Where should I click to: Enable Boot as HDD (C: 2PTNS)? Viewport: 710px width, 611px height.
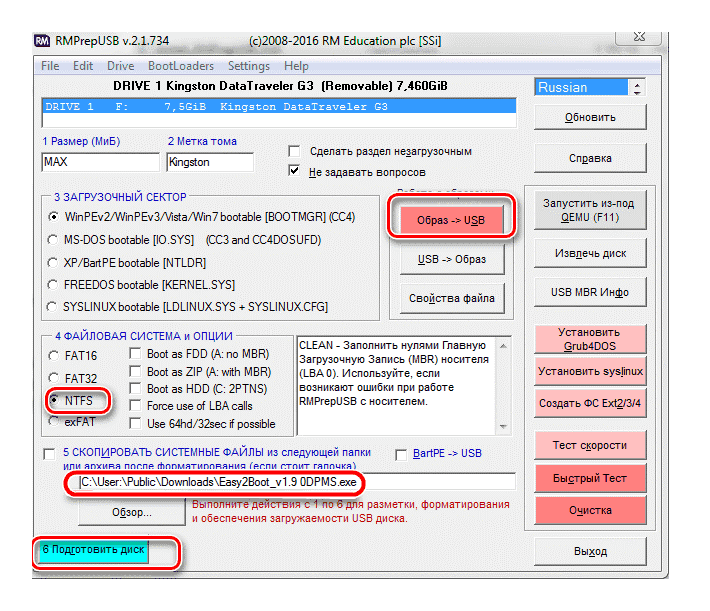(135, 389)
